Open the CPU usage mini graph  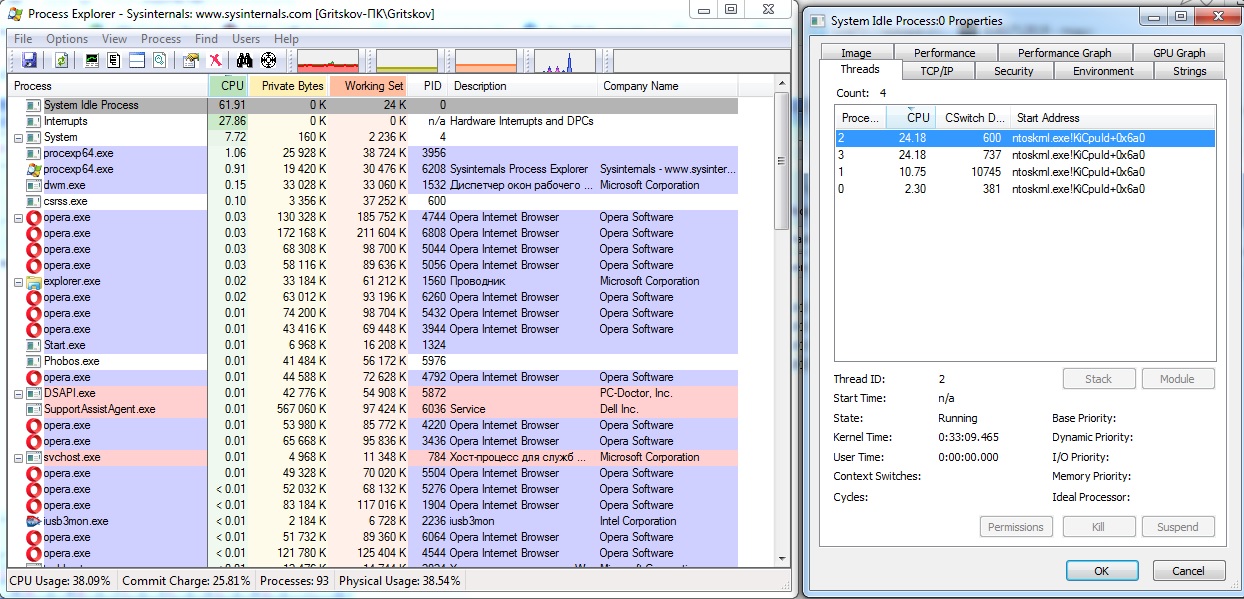[x=328, y=62]
